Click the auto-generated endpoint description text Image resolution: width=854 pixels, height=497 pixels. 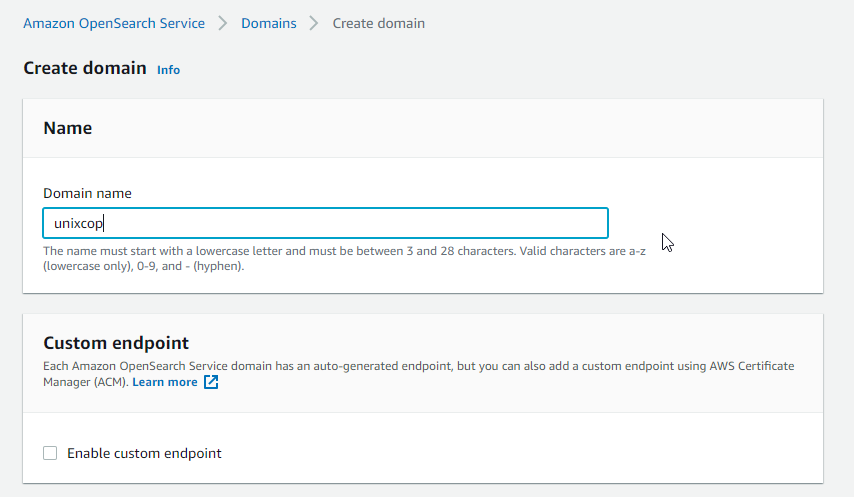click(x=418, y=374)
